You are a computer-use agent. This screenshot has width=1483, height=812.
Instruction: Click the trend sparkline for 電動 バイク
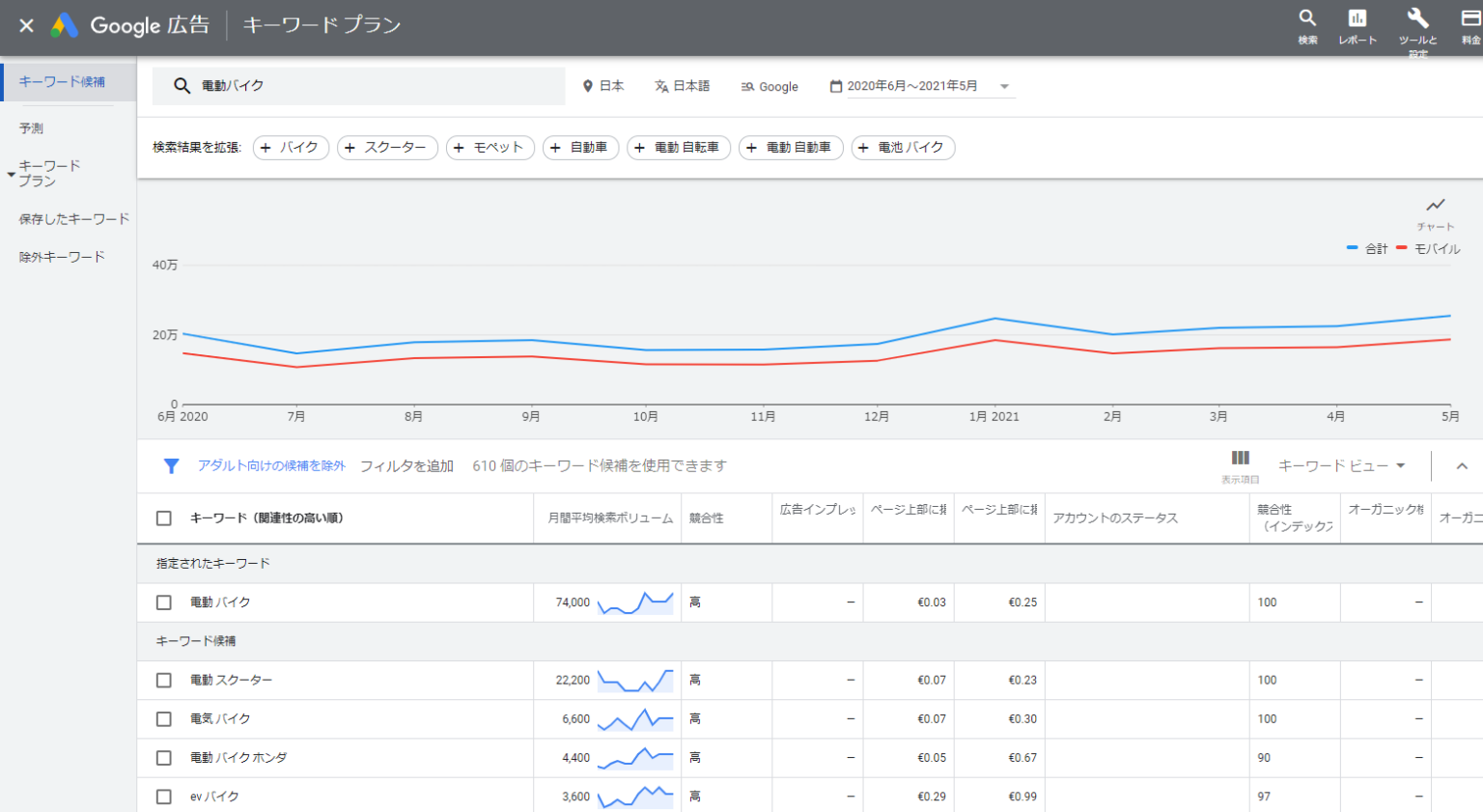[x=635, y=602]
